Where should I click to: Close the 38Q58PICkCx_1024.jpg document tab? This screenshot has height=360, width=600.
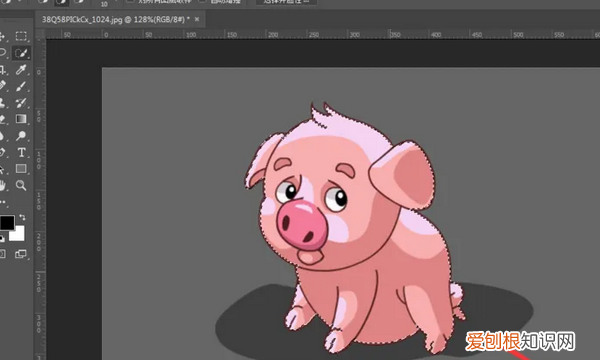(x=197, y=19)
